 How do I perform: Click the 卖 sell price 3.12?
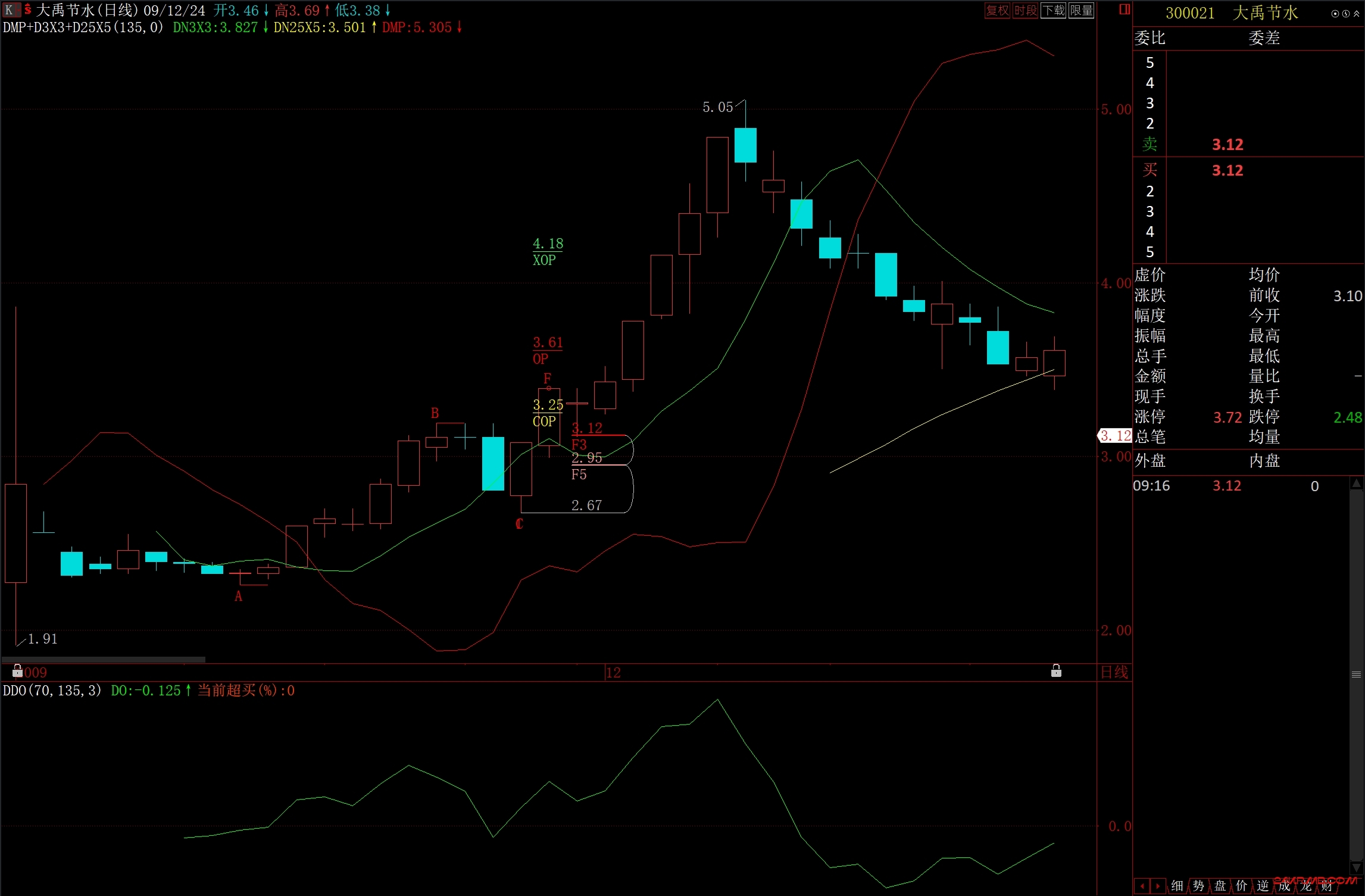(x=1227, y=145)
